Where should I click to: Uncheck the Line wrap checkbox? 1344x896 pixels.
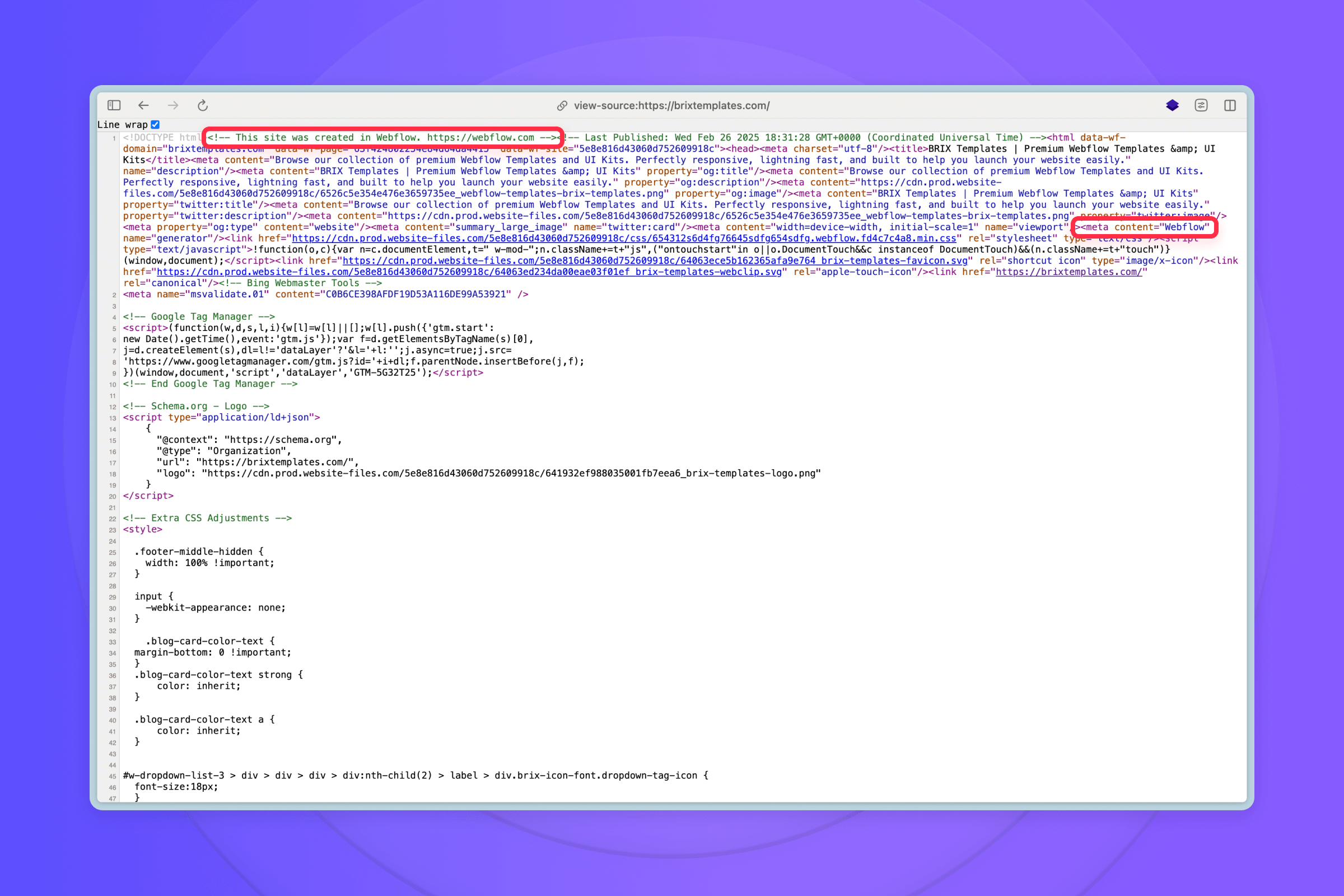pyautogui.click(x=156, y=124)
